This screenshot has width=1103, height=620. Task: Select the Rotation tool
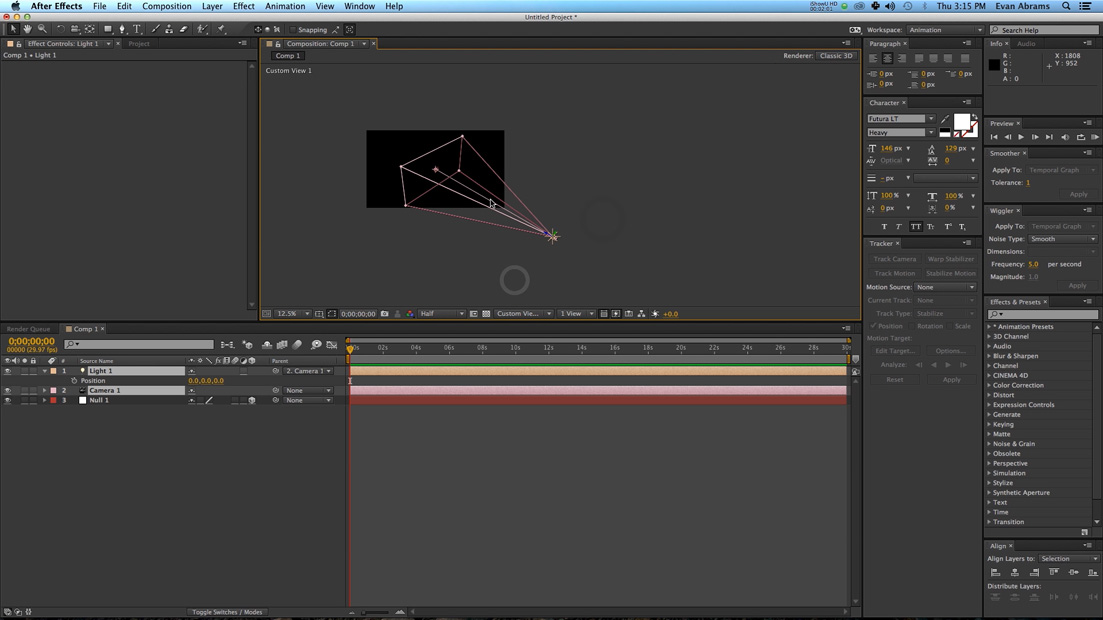60,29
